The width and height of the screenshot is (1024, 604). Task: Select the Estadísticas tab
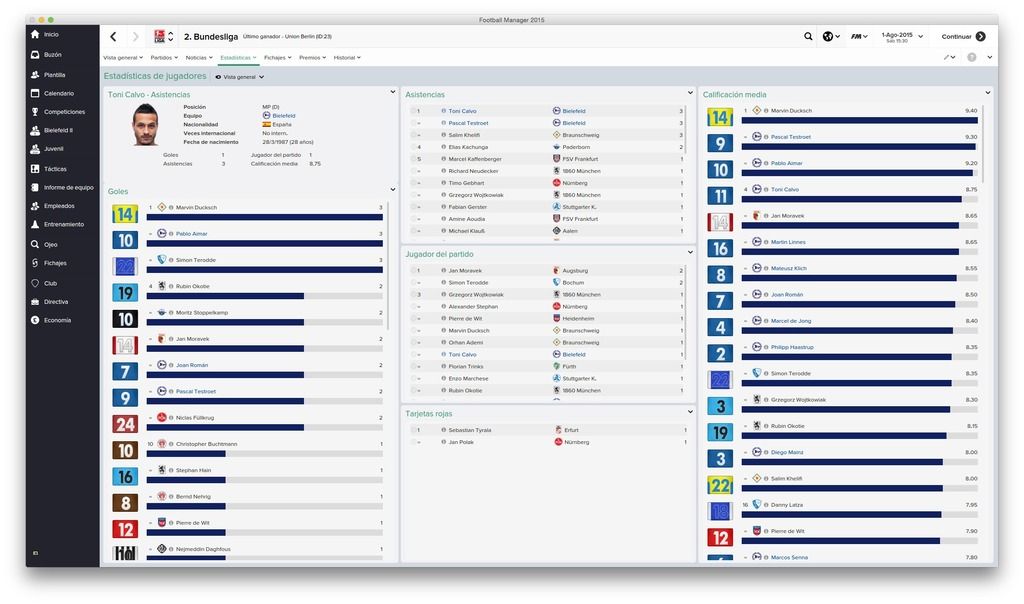[238, 57]
